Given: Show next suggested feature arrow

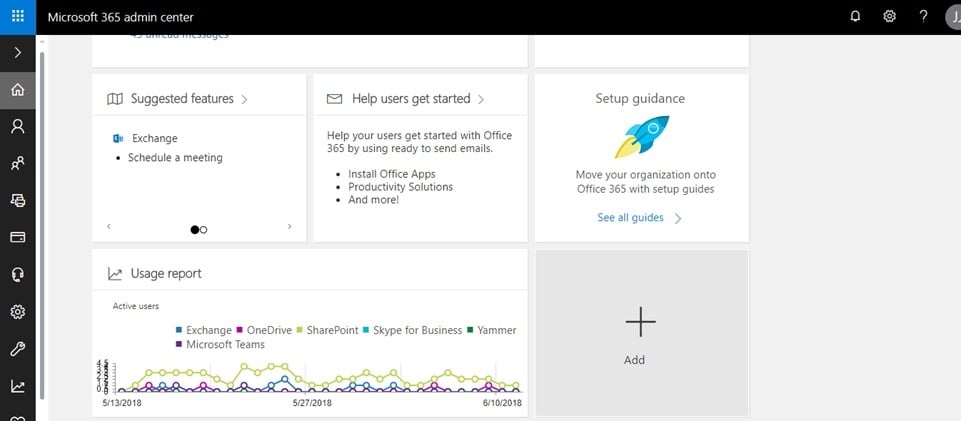Looking at the screenshot, I should pyautogui.click(x=289, y=227).
